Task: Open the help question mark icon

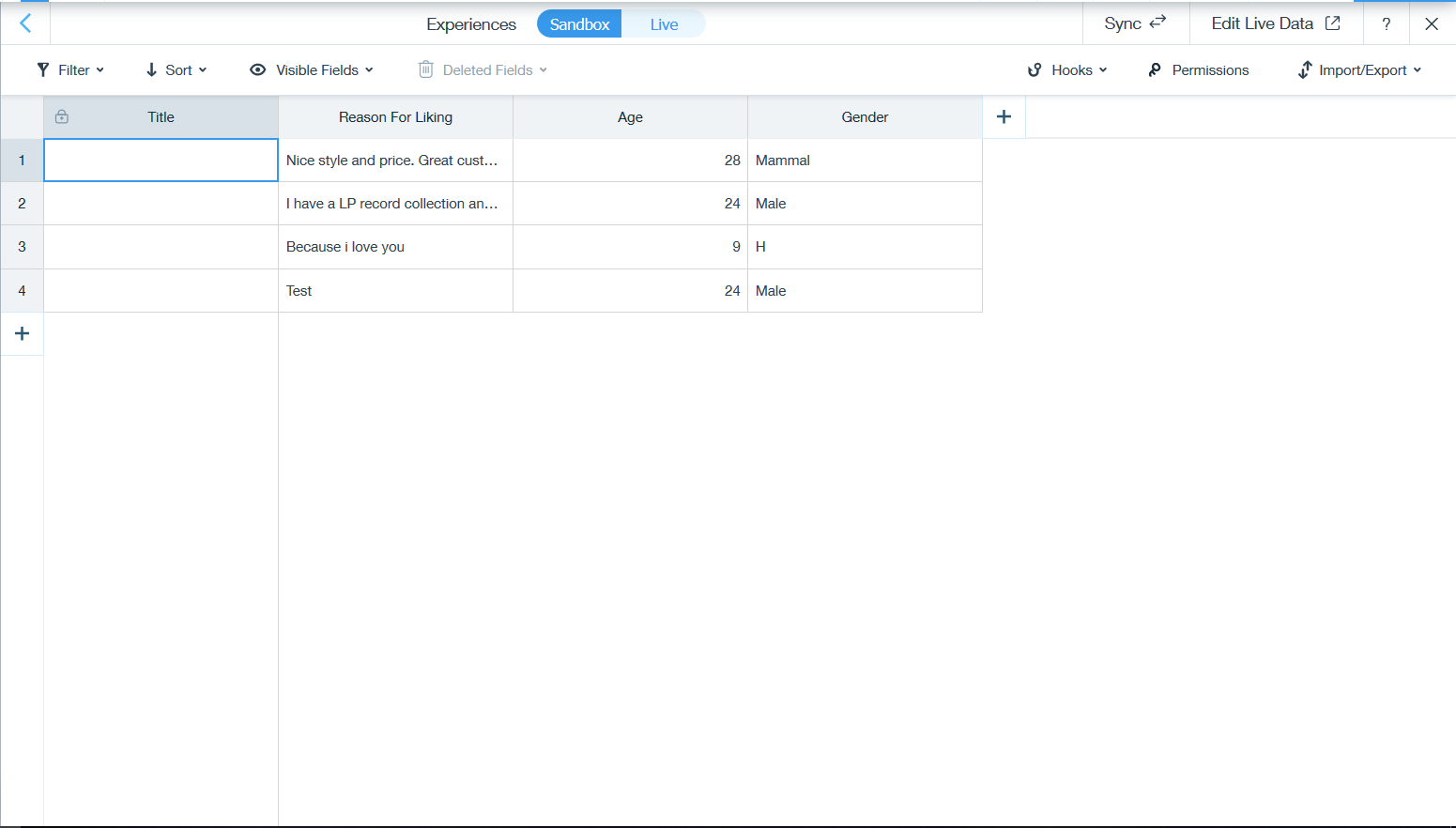Action: tap(1386, 23)
